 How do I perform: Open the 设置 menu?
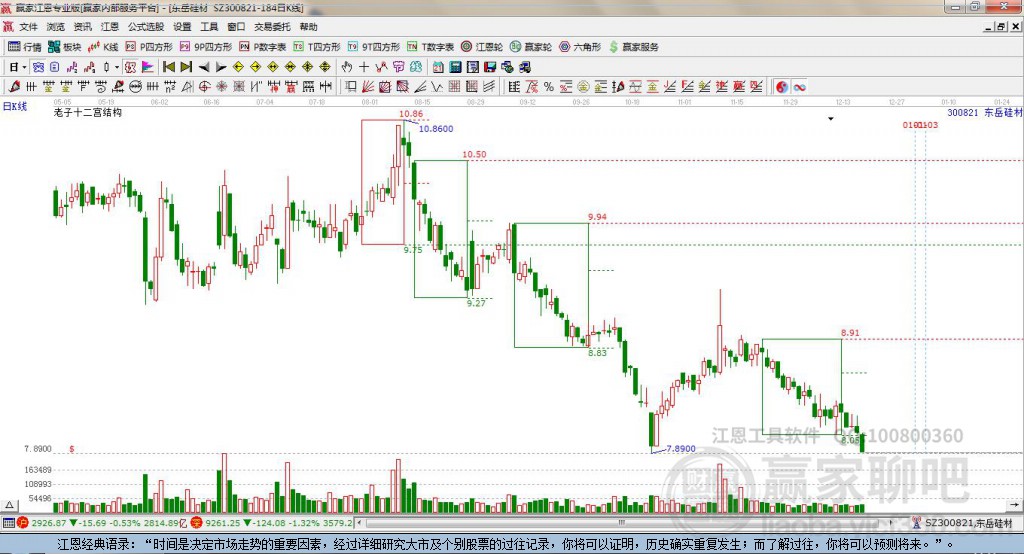coord(182,27)
